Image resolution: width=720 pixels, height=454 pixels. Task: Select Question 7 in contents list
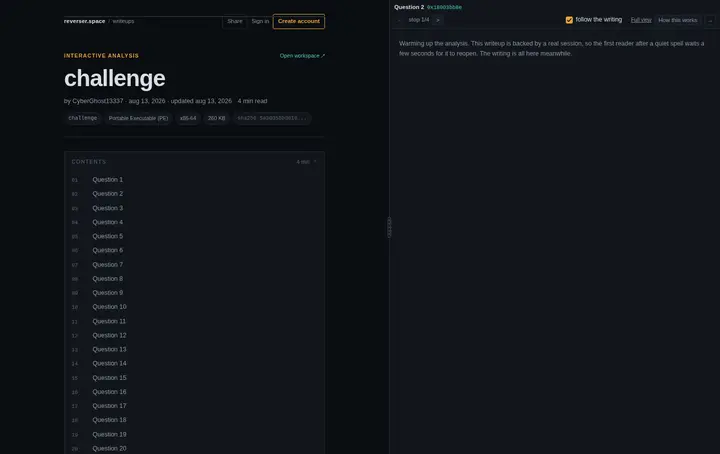[107, 264]
